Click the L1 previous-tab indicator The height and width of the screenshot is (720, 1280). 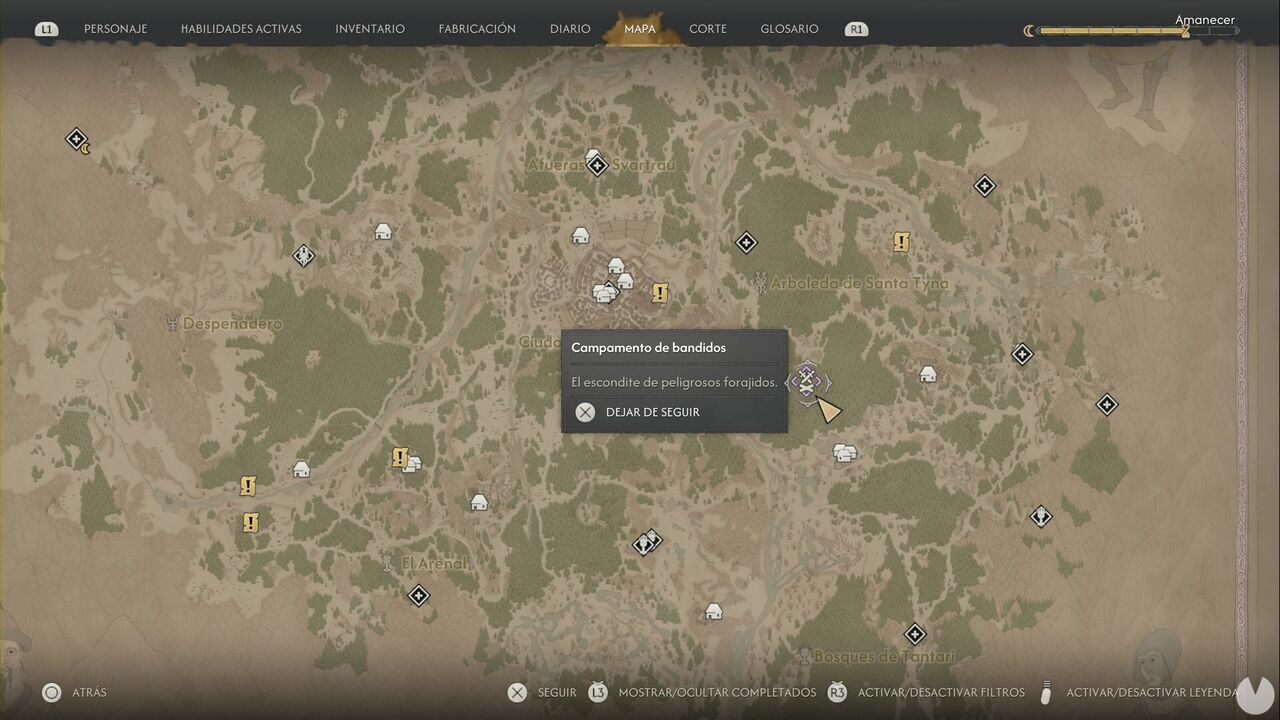coord(46,29)
